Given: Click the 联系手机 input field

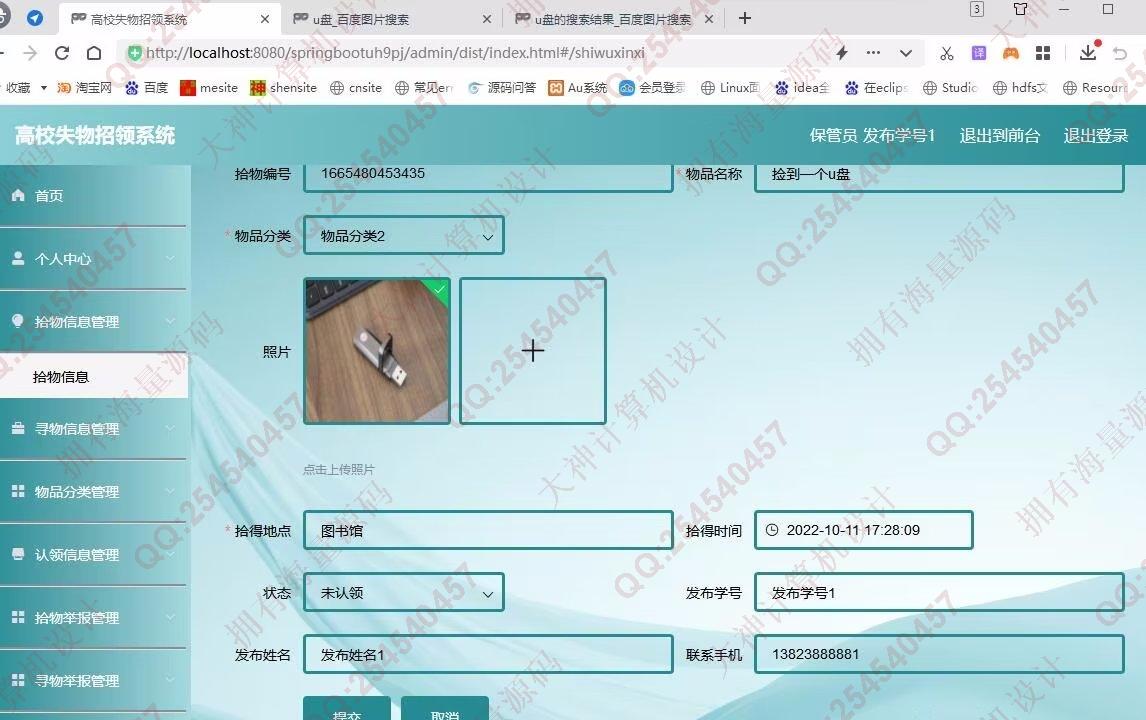Looking at the screenshot, I should click(x=939, y=654).
